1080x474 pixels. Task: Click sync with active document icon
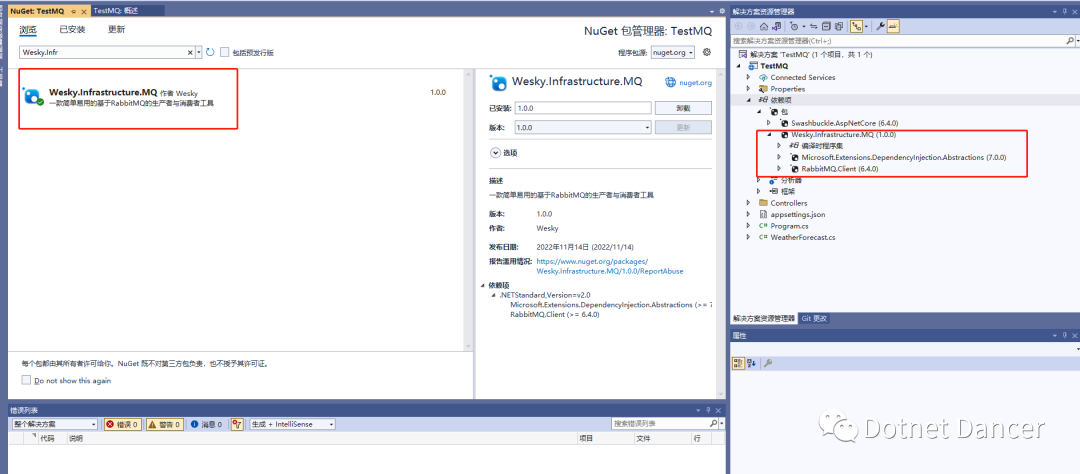[x=813, y=26]
